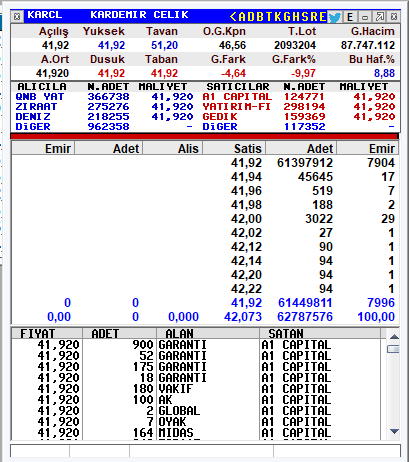The image size is (409, 462).
Task: Select the ZIRAAT buyer row
Action: click(x=104, y=107)
